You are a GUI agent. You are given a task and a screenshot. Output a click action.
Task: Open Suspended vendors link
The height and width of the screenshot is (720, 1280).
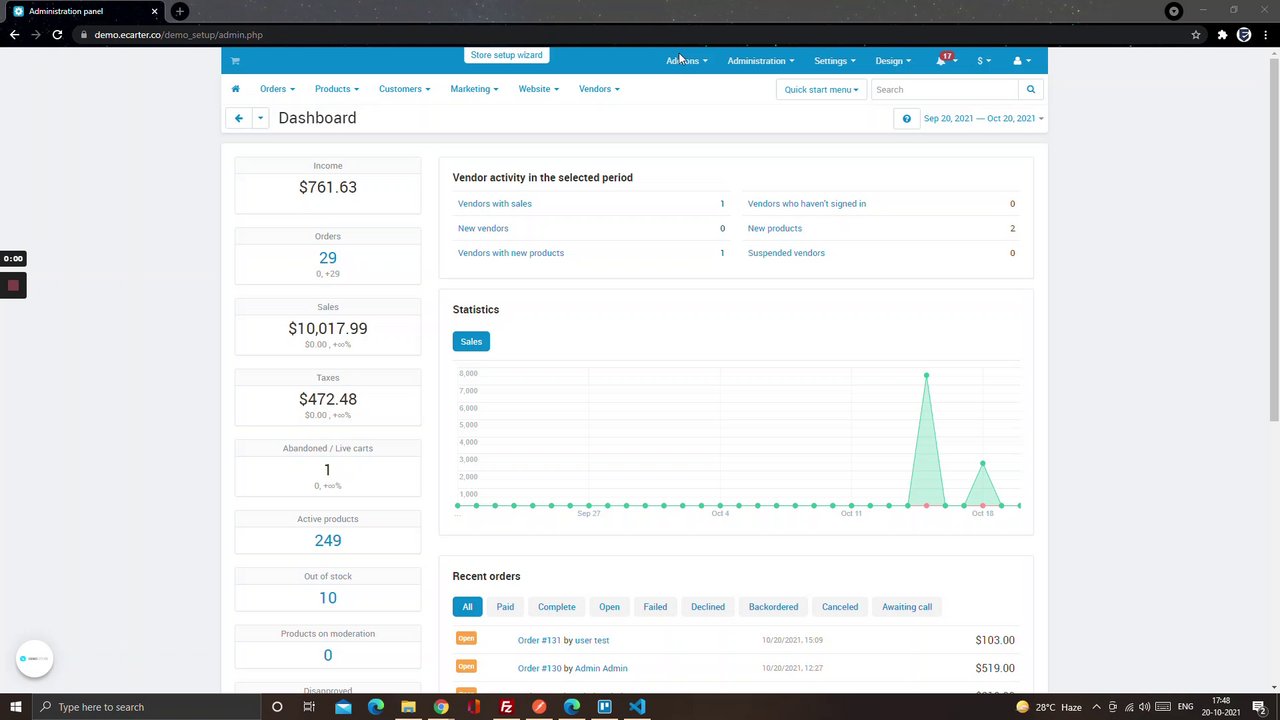pos(786,253)
